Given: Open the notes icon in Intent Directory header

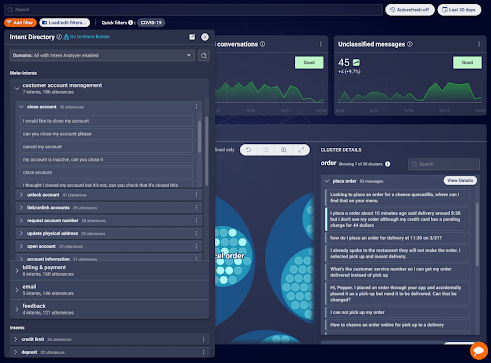Looking at the screenshot, I should (192, 37).
